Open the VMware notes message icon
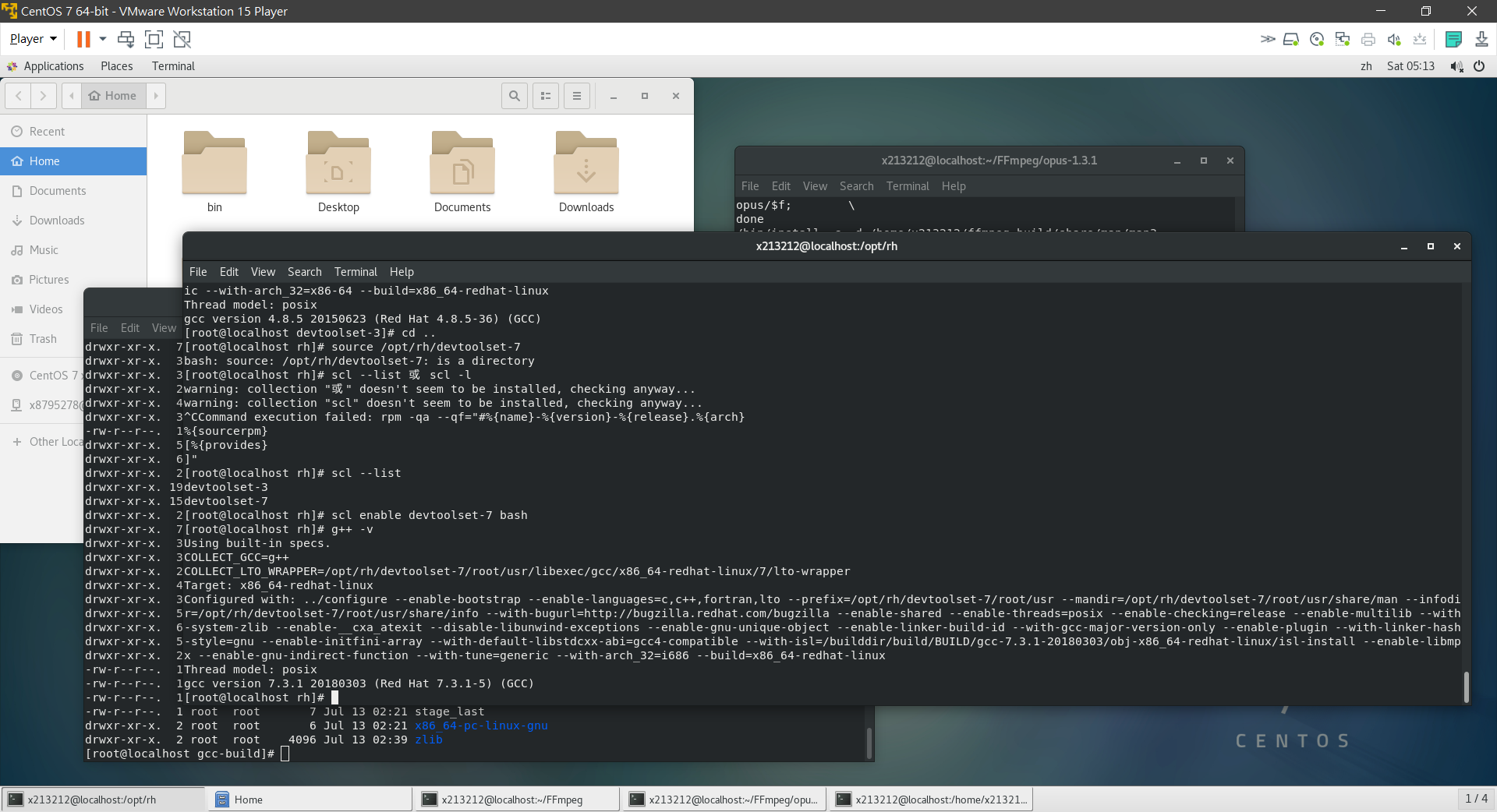This screenshot has width=1497, height=812. click(1453, 39)
